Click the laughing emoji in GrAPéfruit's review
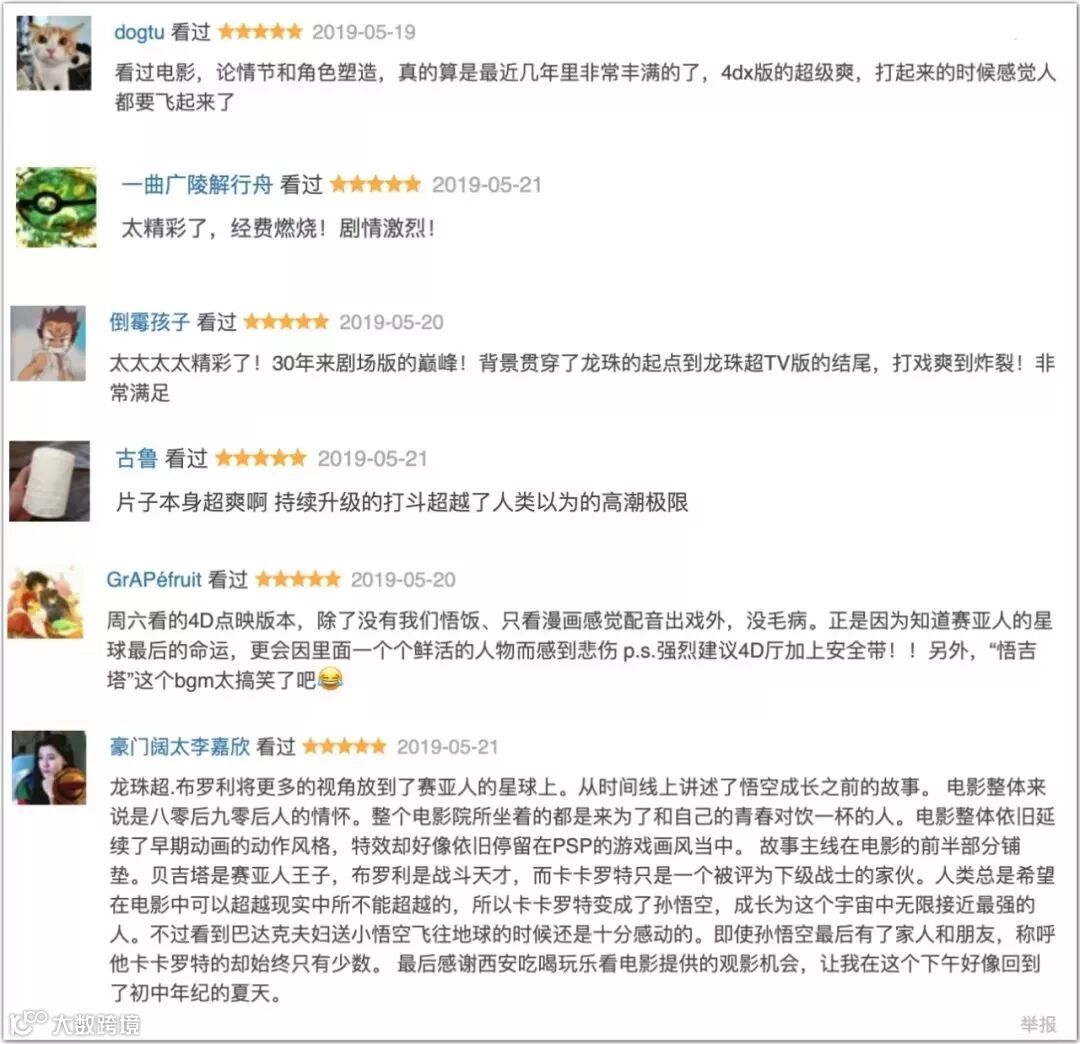 [331, 680]
